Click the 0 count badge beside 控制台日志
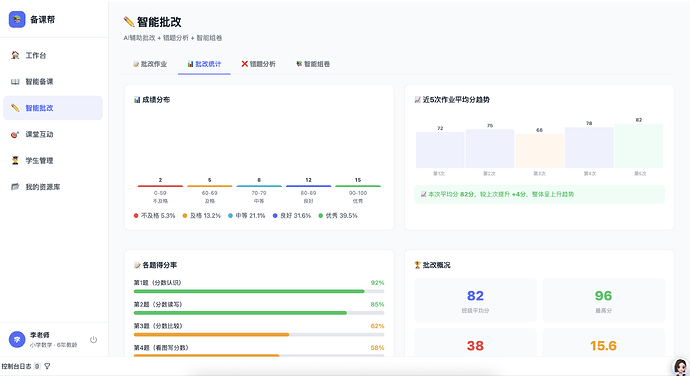This screenshot has width=690, height=376. (37, 366)
